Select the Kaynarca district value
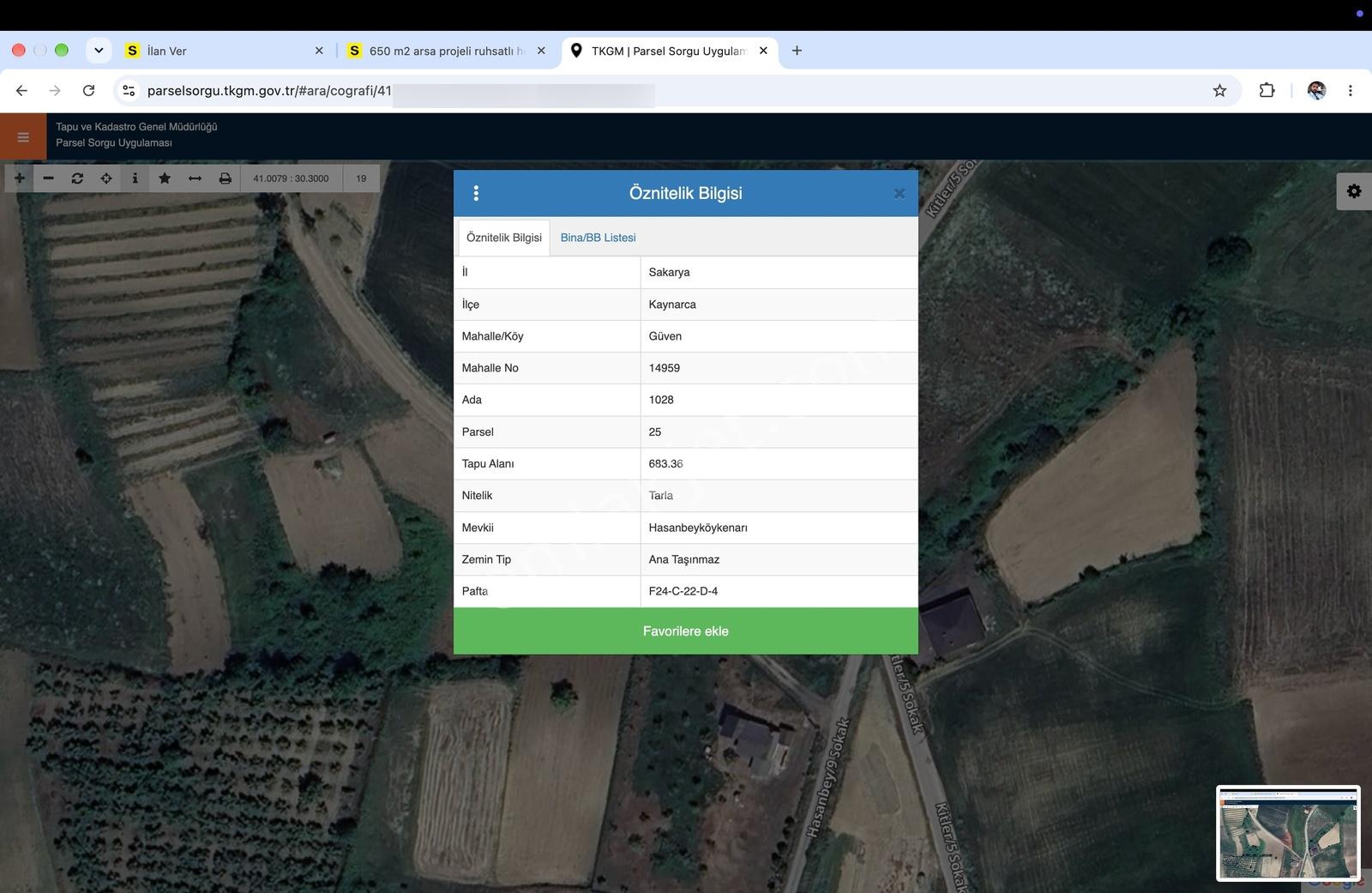1372x893 pixels. click(672, 305)
